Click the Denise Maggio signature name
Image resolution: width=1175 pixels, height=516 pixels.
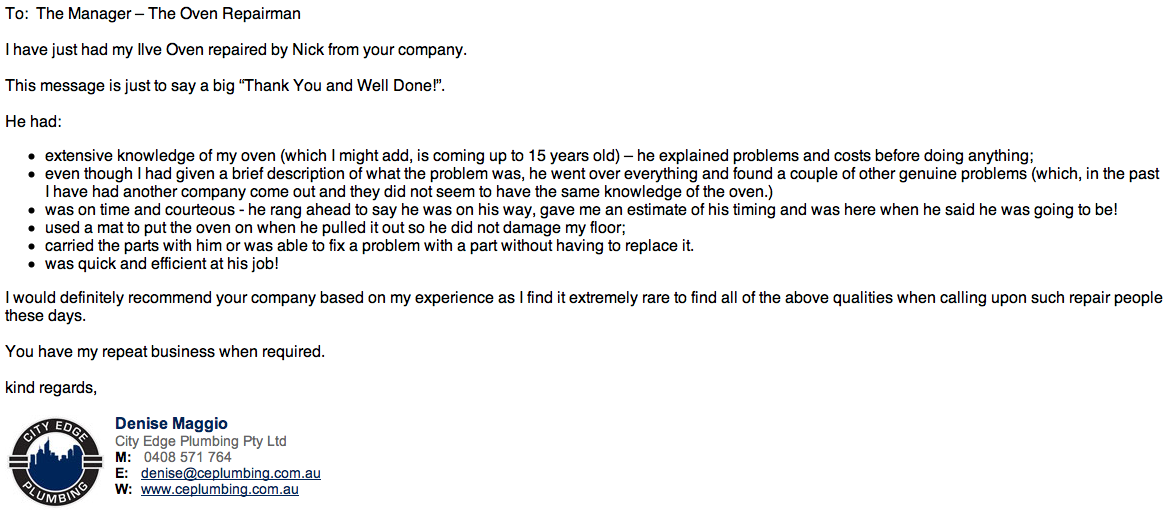(x=171, y=424)
